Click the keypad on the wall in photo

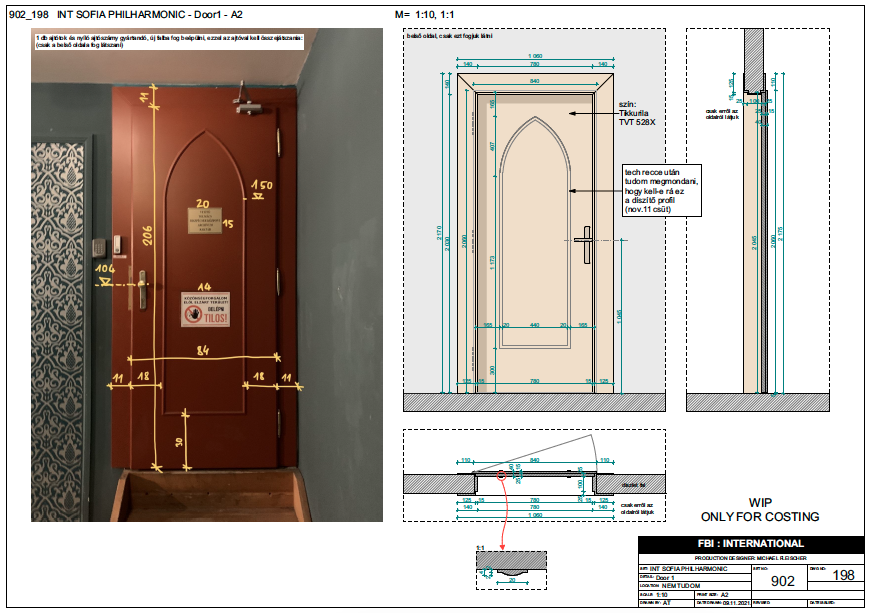[x=100, y=247]
